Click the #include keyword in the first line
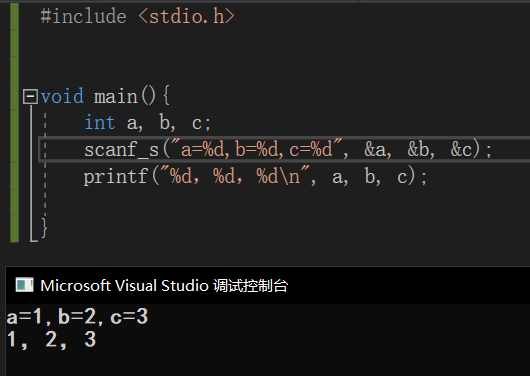The height and width of the screenshot is (376, 530). [x=83, y=17]
